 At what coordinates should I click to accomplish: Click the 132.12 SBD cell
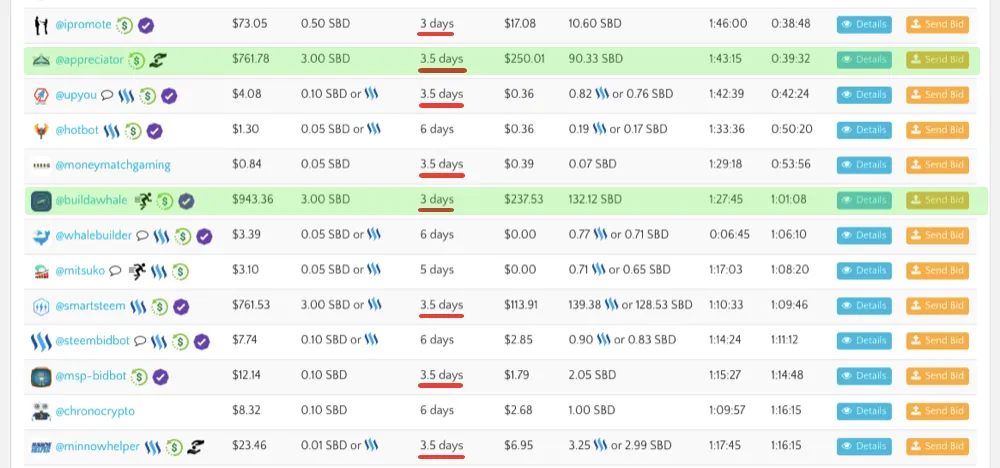pos(595,200)
